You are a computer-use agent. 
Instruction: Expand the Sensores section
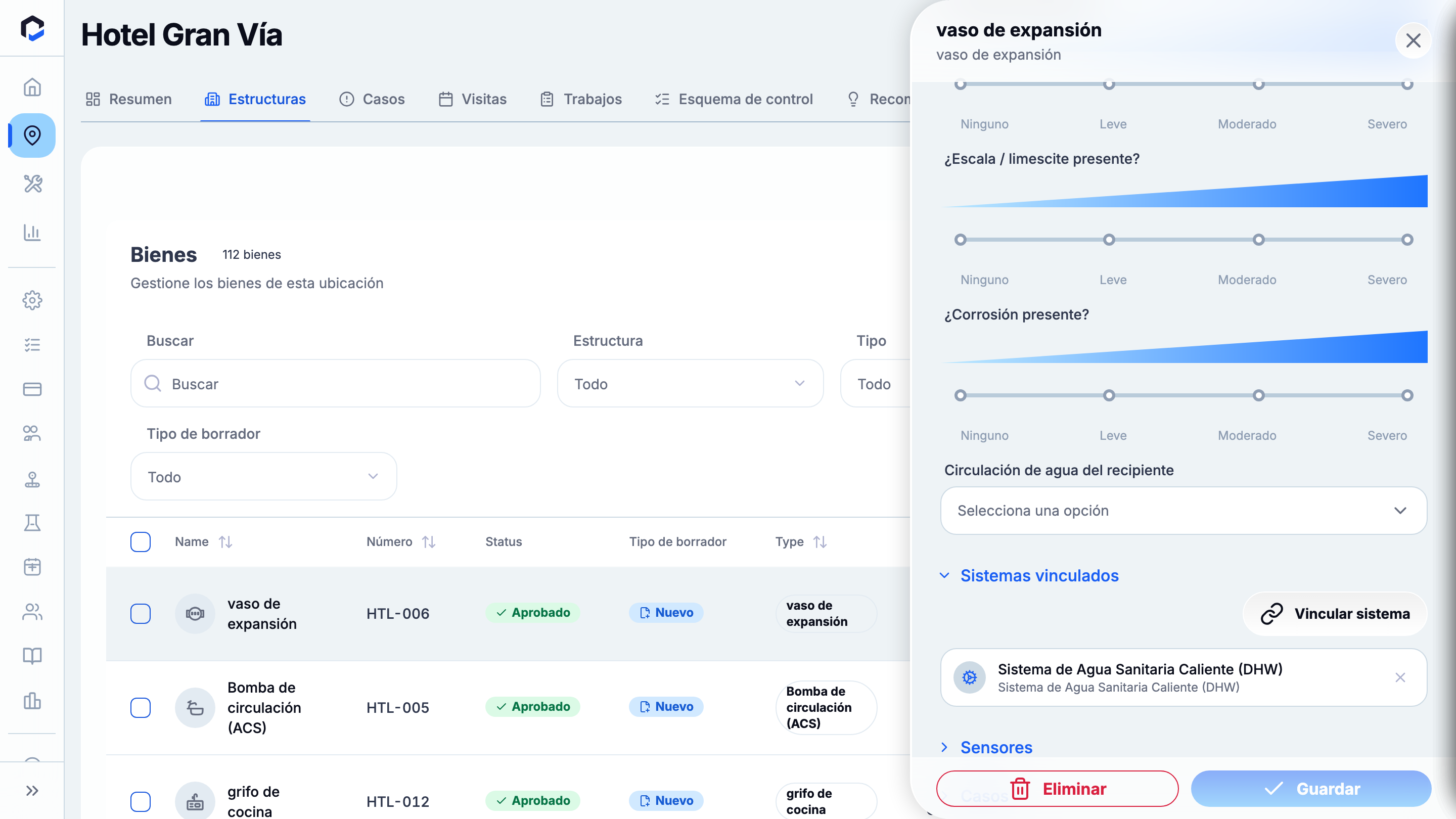coord(986,747)
